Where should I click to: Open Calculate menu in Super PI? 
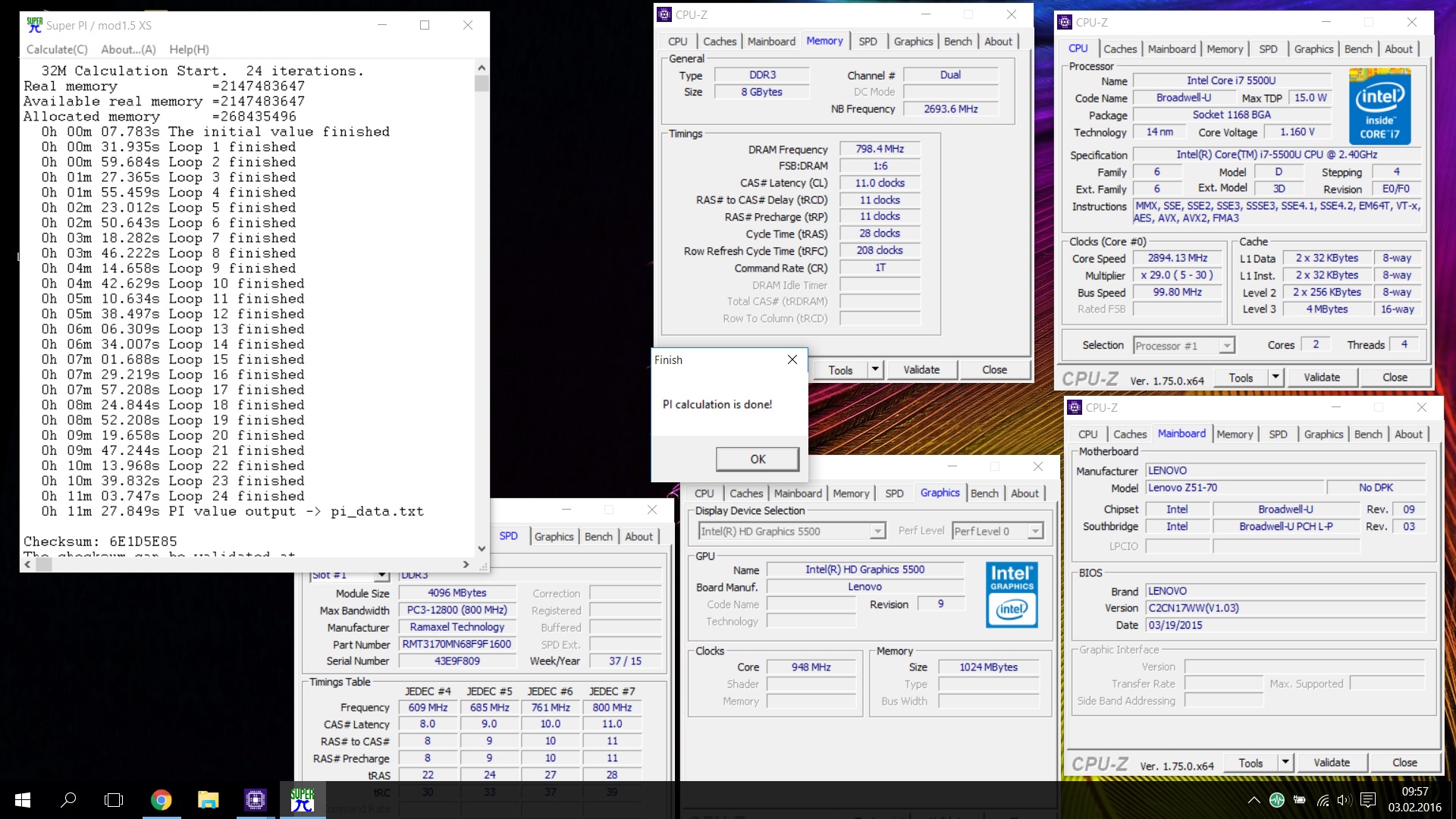57,49
